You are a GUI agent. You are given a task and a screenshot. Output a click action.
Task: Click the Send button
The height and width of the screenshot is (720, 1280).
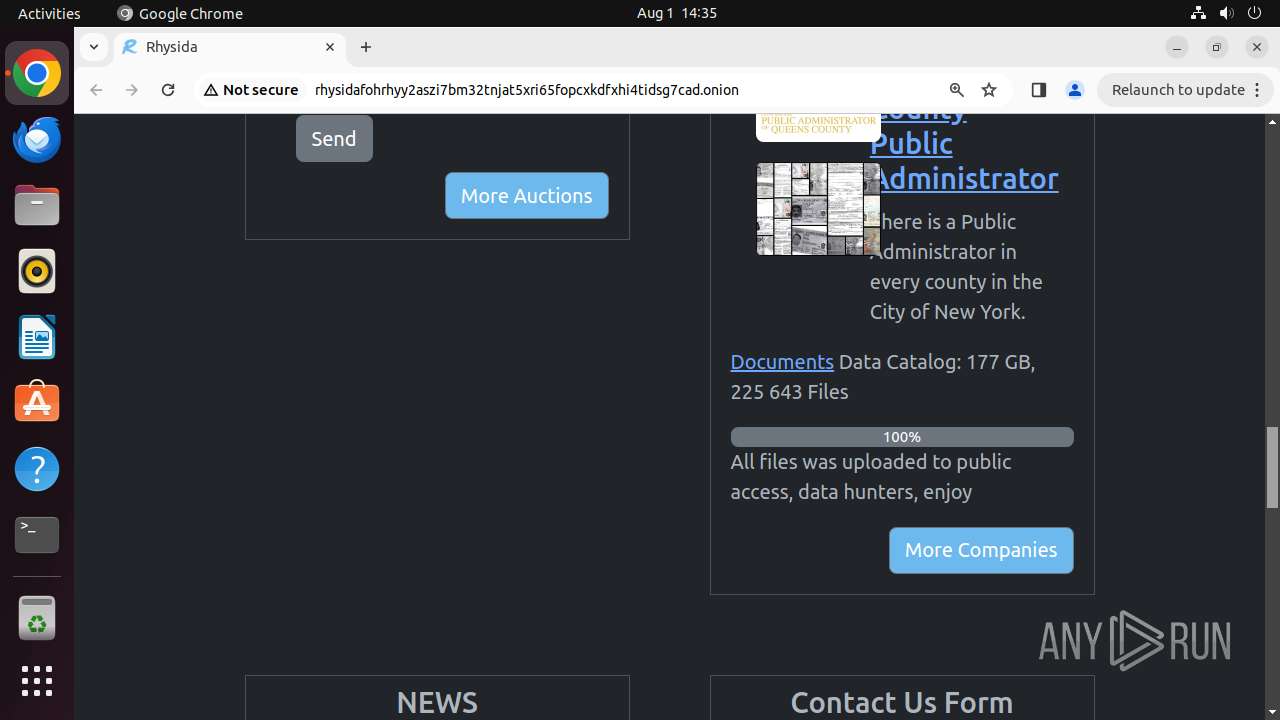pos(334,138)
